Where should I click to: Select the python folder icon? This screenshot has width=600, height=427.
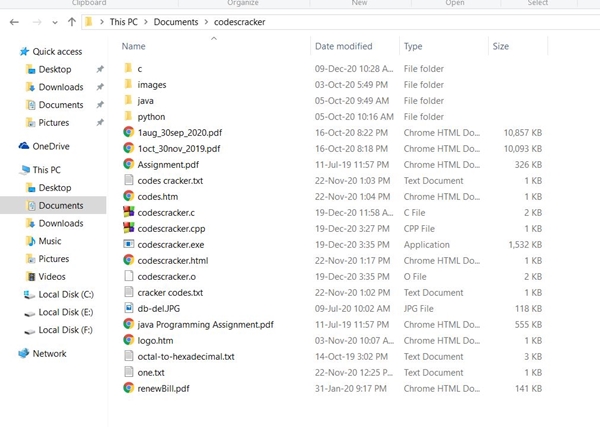click(x=128, y=116)
